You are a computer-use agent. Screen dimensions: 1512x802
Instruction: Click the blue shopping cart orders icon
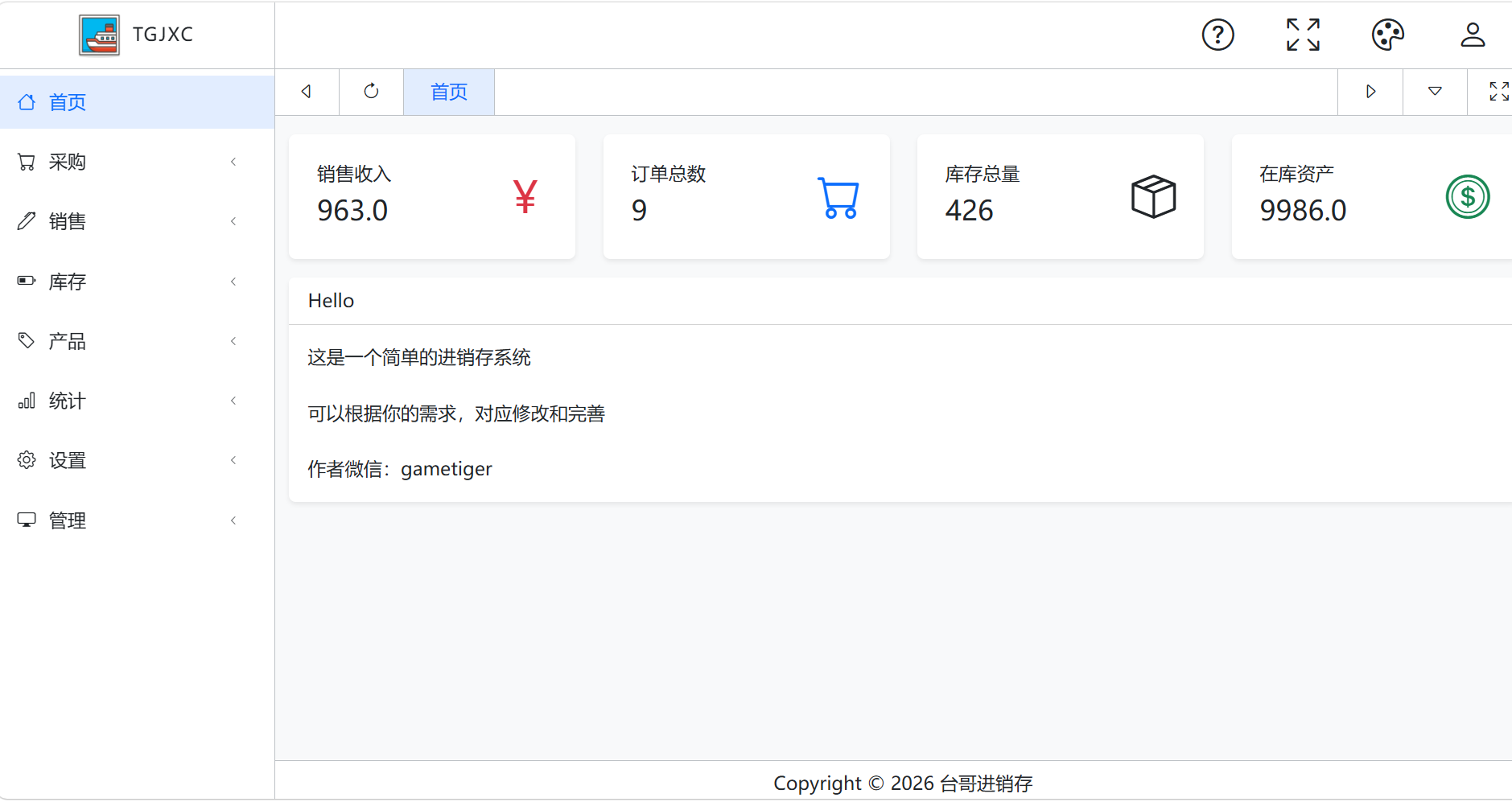838,197
